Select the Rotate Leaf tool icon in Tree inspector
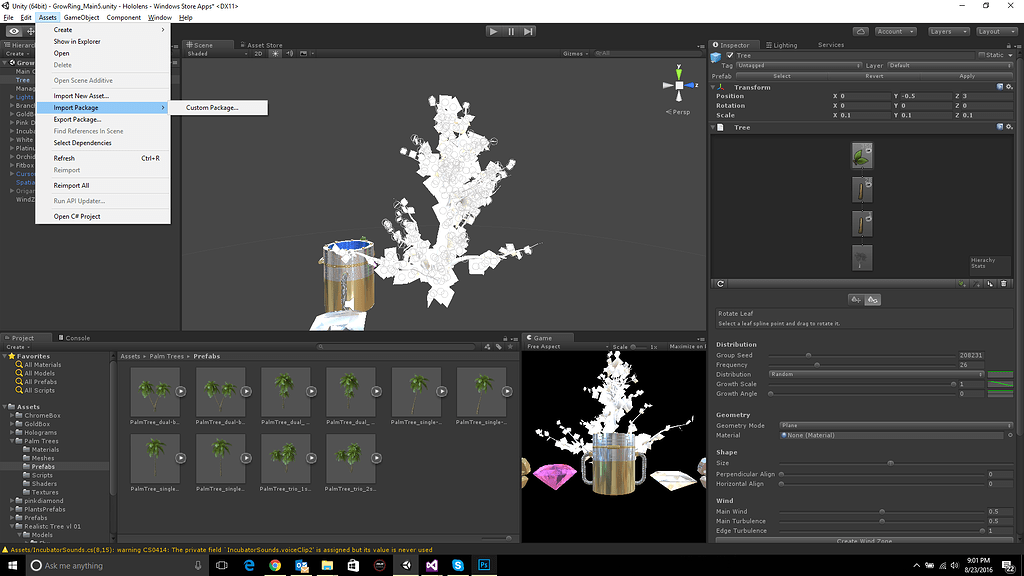Screen dimensions: 1024x576 coord(872,300)
